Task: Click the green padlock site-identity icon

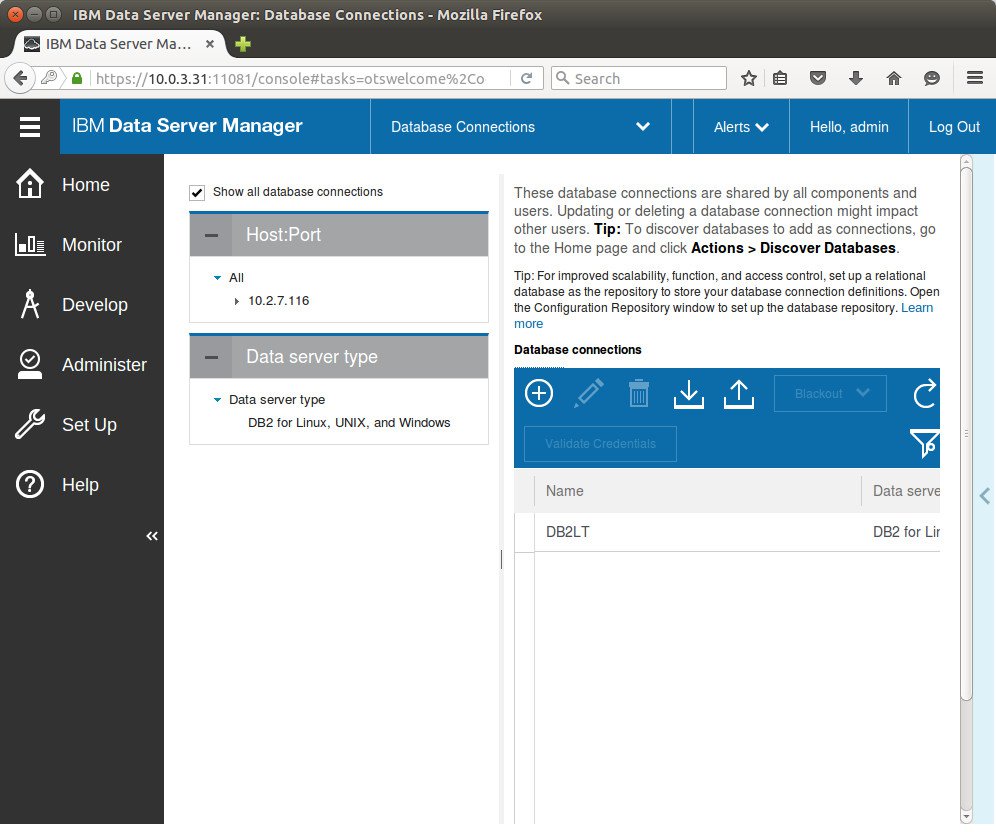Action: 77,78
